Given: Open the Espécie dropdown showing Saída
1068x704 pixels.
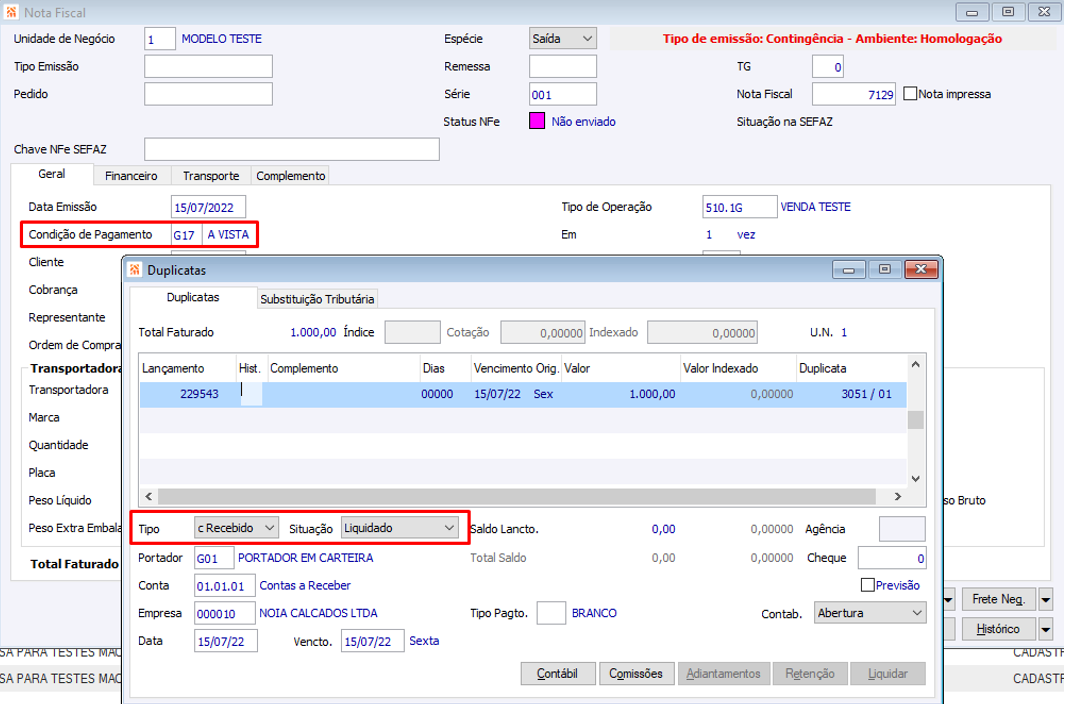Looking at the screenshot, I should click(563, 39).
